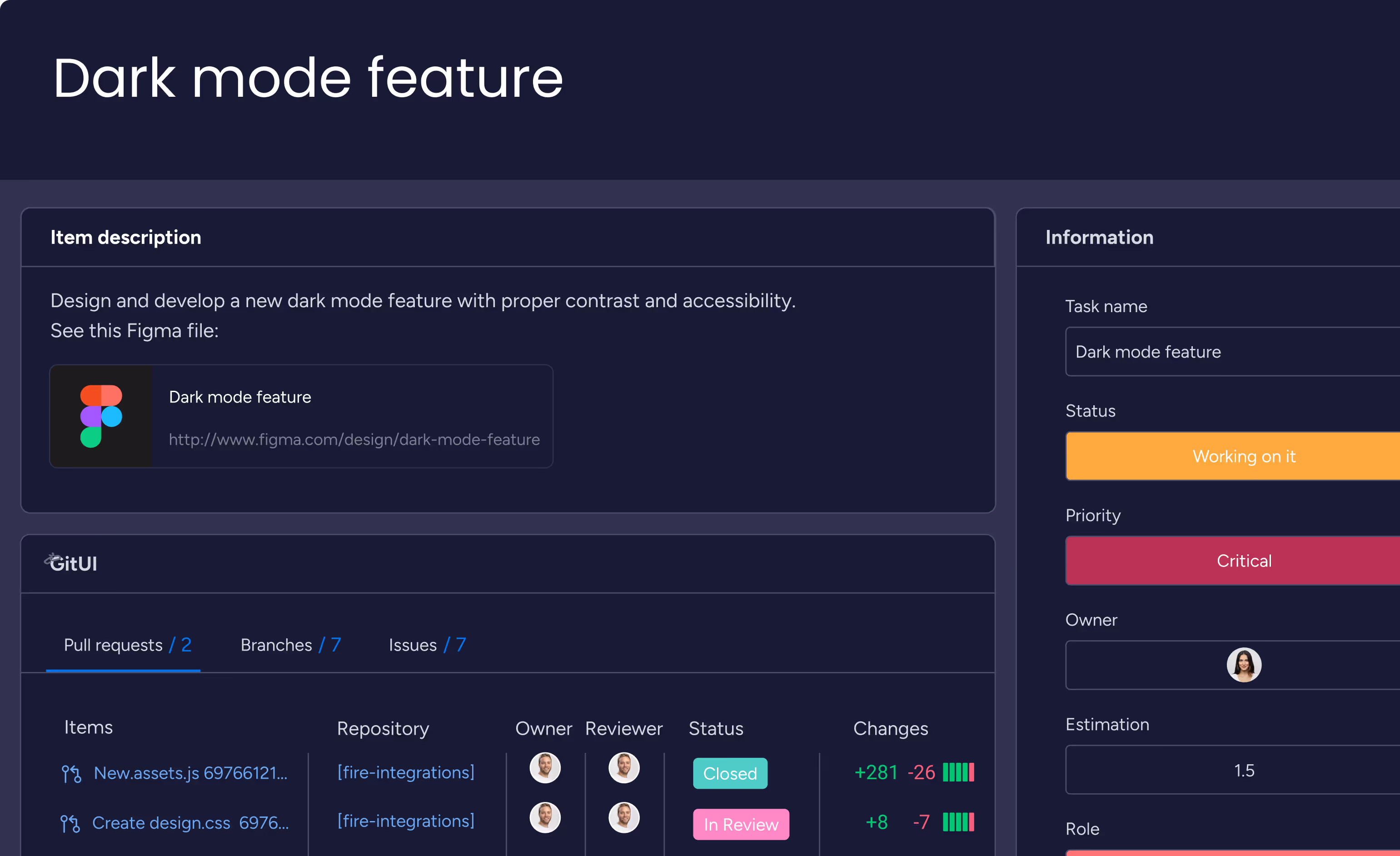Open the Working on it status dropdown
This screenshot has height=856, width=1400.
pos(1233,456)
